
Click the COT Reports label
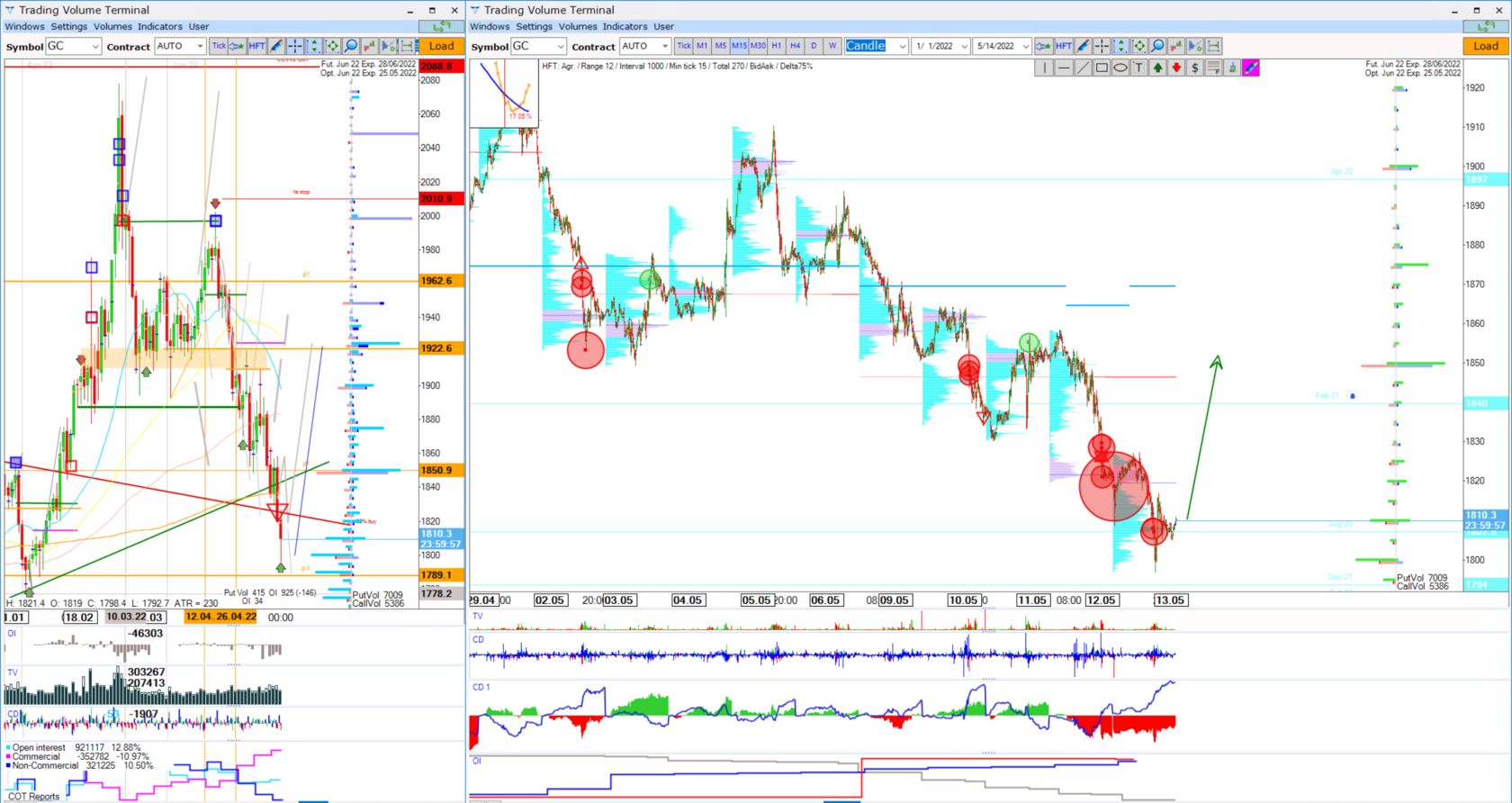(33, 797)
